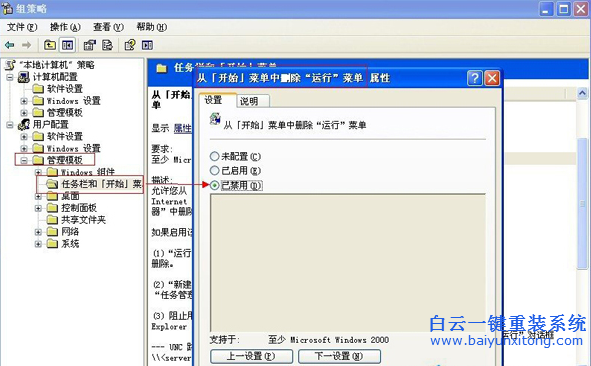Toggle the Show/Hide console tree icon
The width and height of the screenshot is (591, 366).
[x=68, y=46]
